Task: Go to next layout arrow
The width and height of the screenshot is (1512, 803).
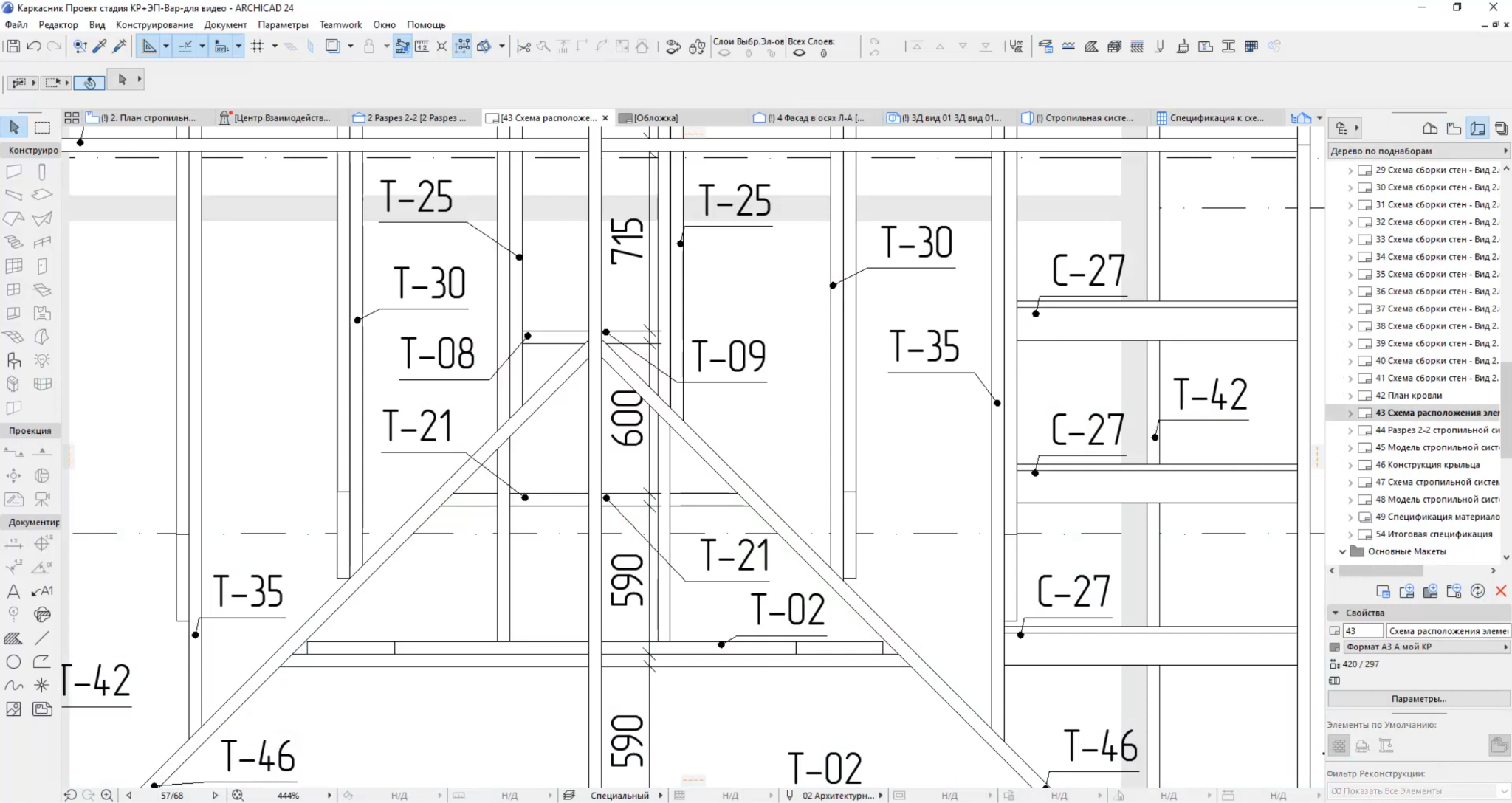Action: [x=216, y=796]
